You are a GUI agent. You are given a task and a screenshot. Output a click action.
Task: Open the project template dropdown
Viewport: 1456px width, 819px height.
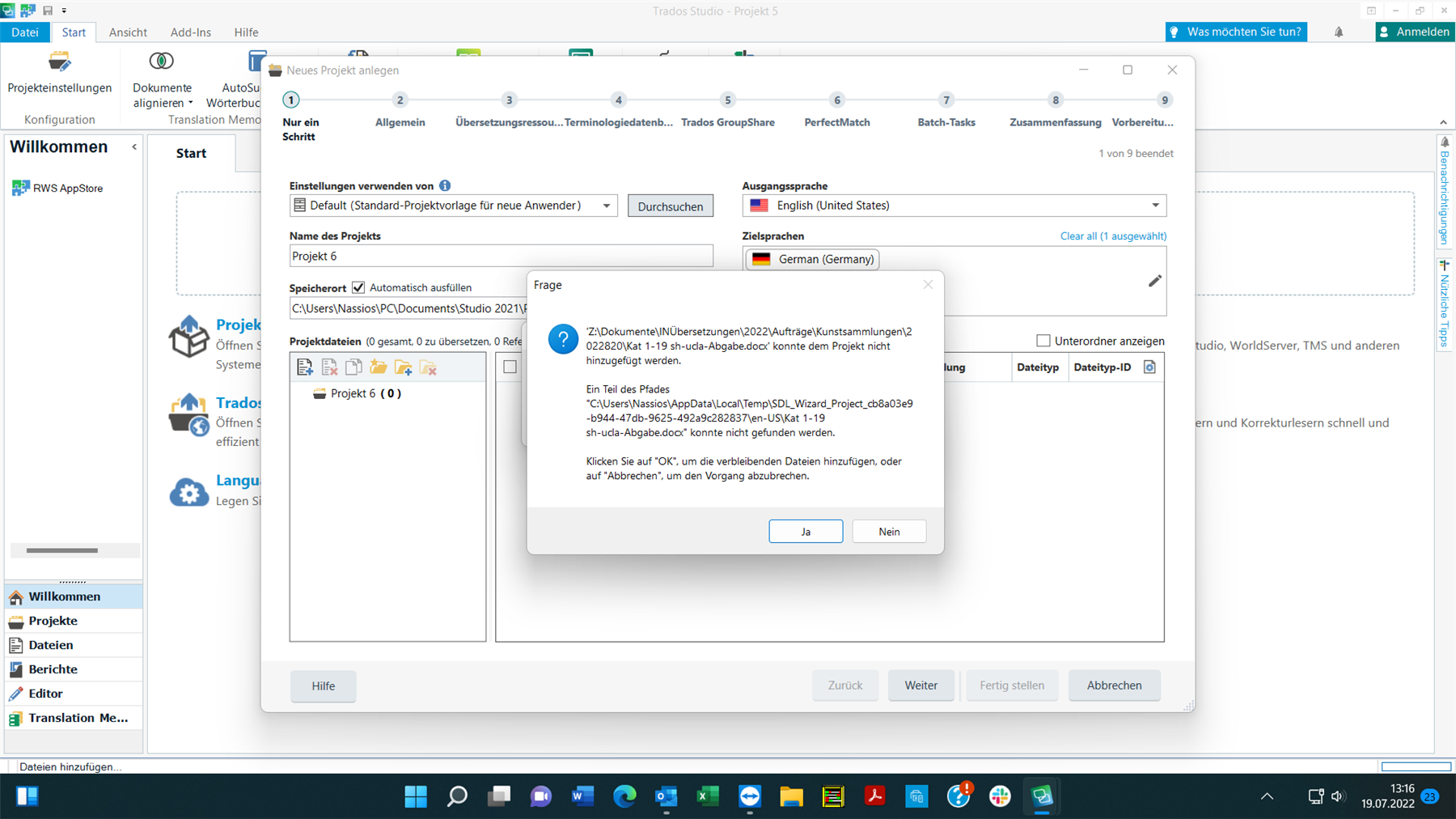tap(605, 205)
